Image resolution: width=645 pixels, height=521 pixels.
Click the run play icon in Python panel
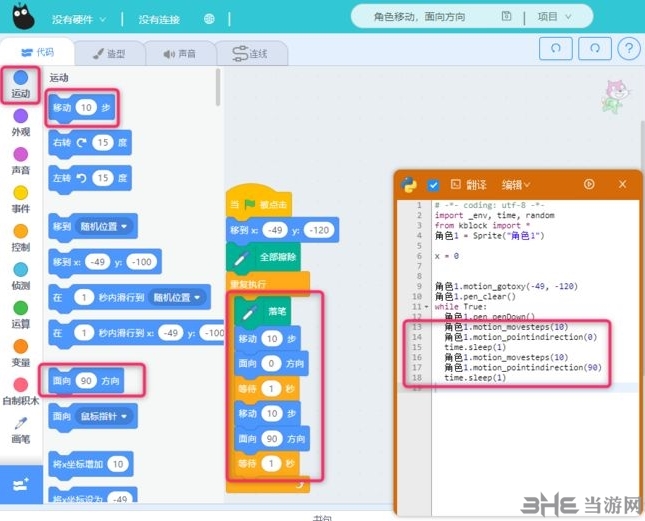pyautogui.click(x=589, y=184)
